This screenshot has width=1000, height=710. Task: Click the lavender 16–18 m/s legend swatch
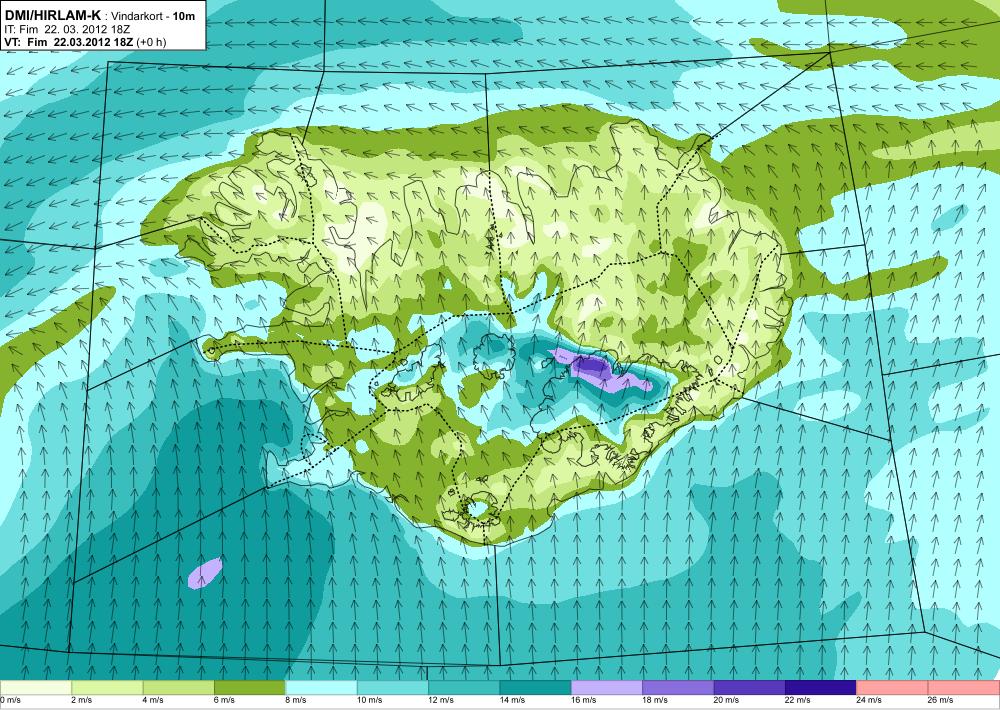click(x=607, y=688)
